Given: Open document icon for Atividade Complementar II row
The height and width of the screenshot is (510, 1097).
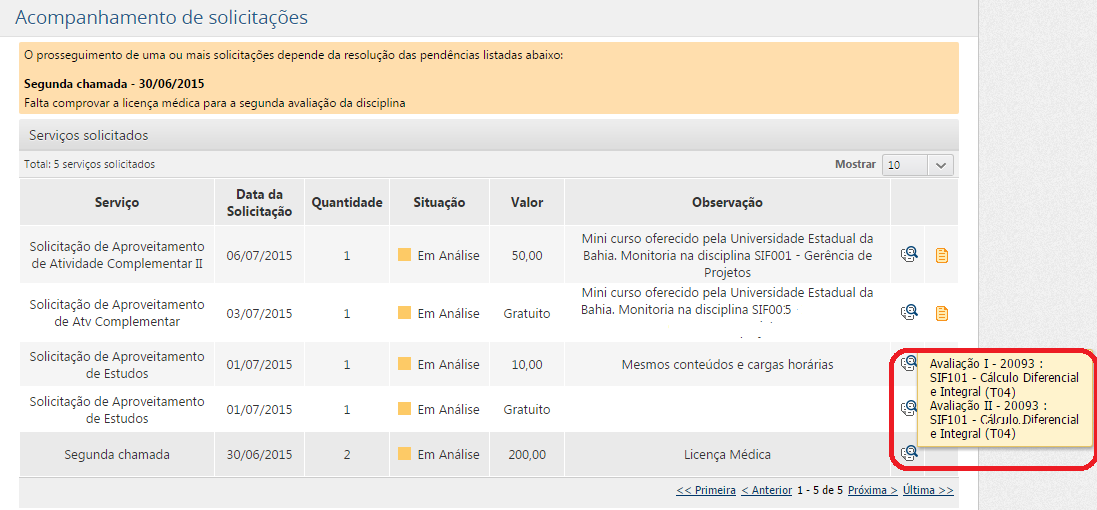Looking at the screenshot, I should tap(941, 255).
